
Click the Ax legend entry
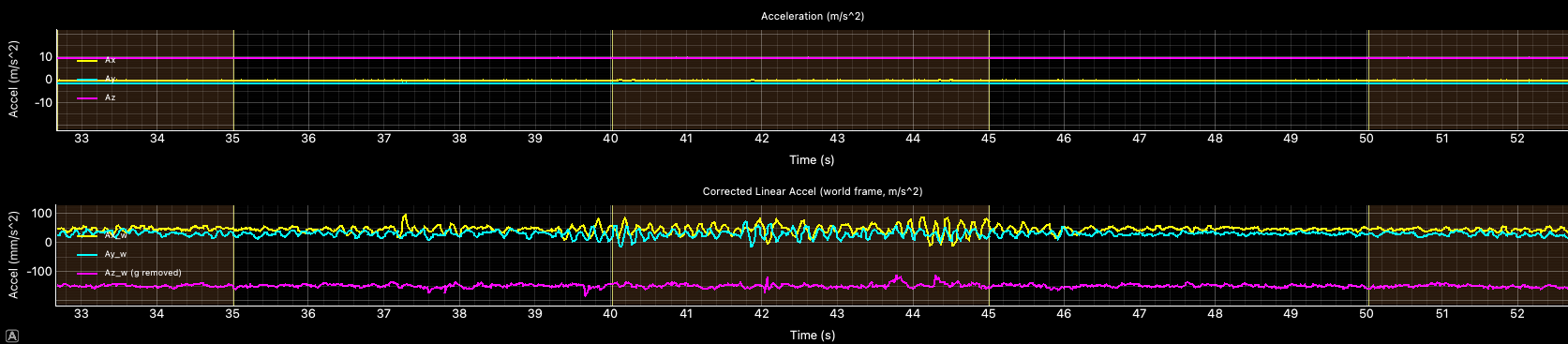(96, 60)
